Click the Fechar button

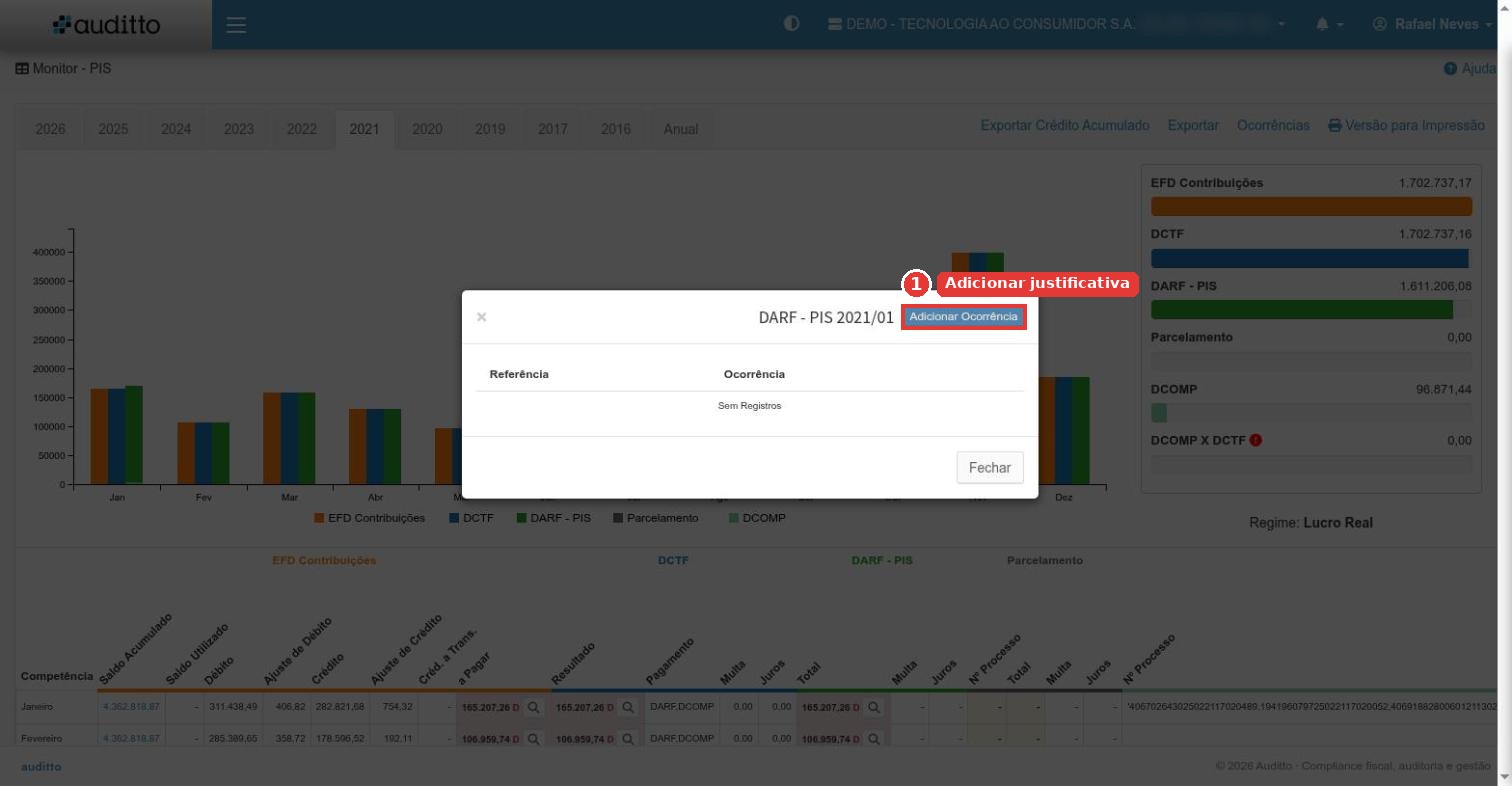pos(990,467)
